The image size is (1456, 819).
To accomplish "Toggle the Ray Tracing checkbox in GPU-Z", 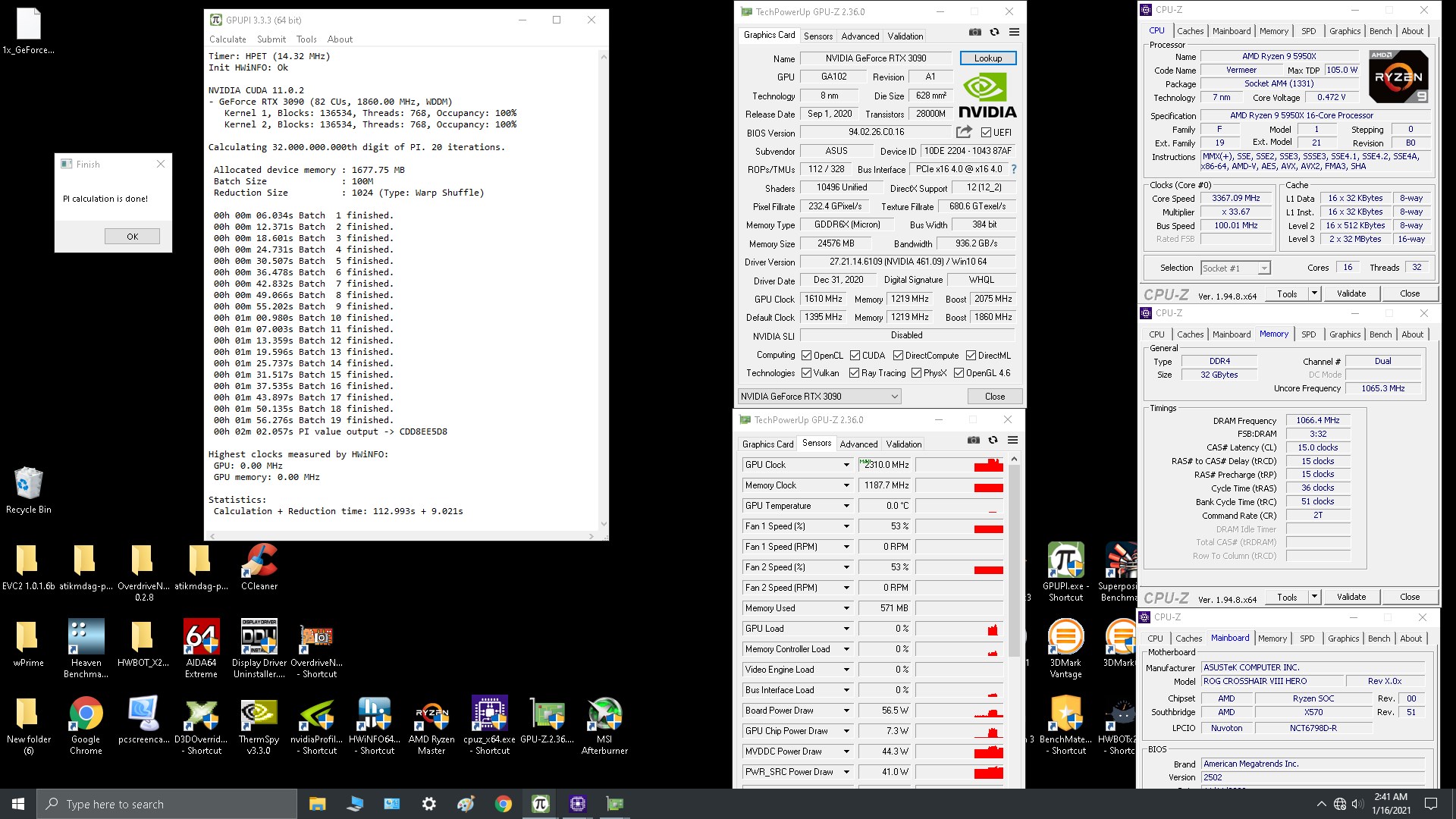I will pyautogui.click(x=854, y=373).
